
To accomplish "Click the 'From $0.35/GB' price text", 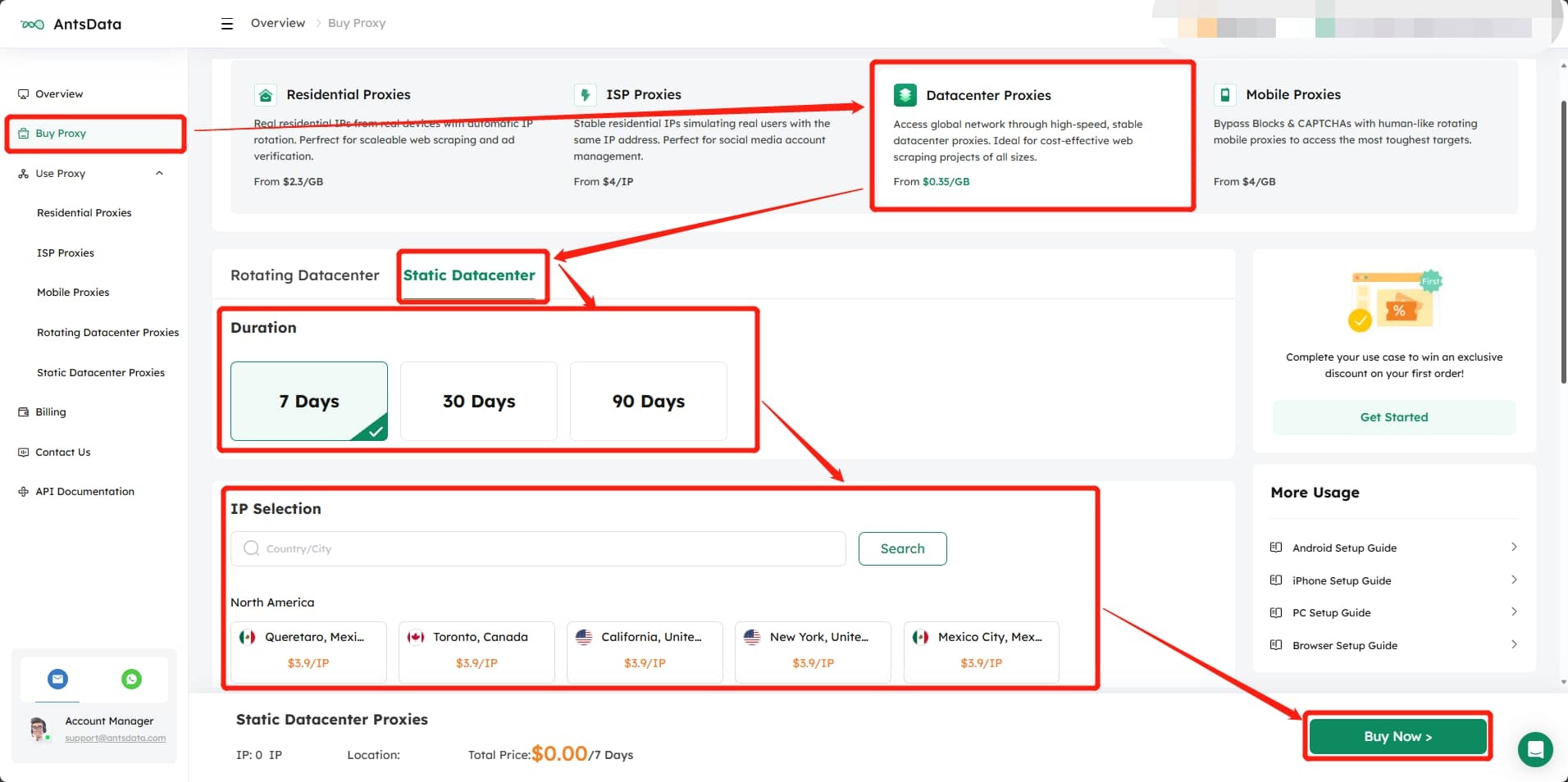I will click(x=932, y=182).
